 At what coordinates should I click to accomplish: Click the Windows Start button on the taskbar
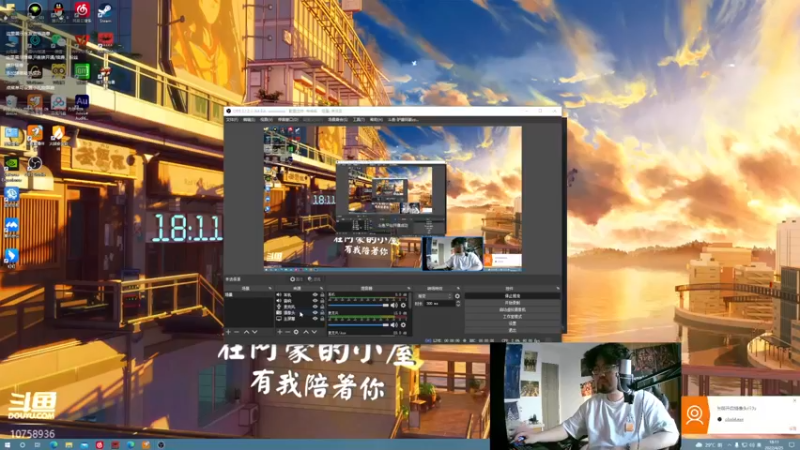(x=7, y=445)
